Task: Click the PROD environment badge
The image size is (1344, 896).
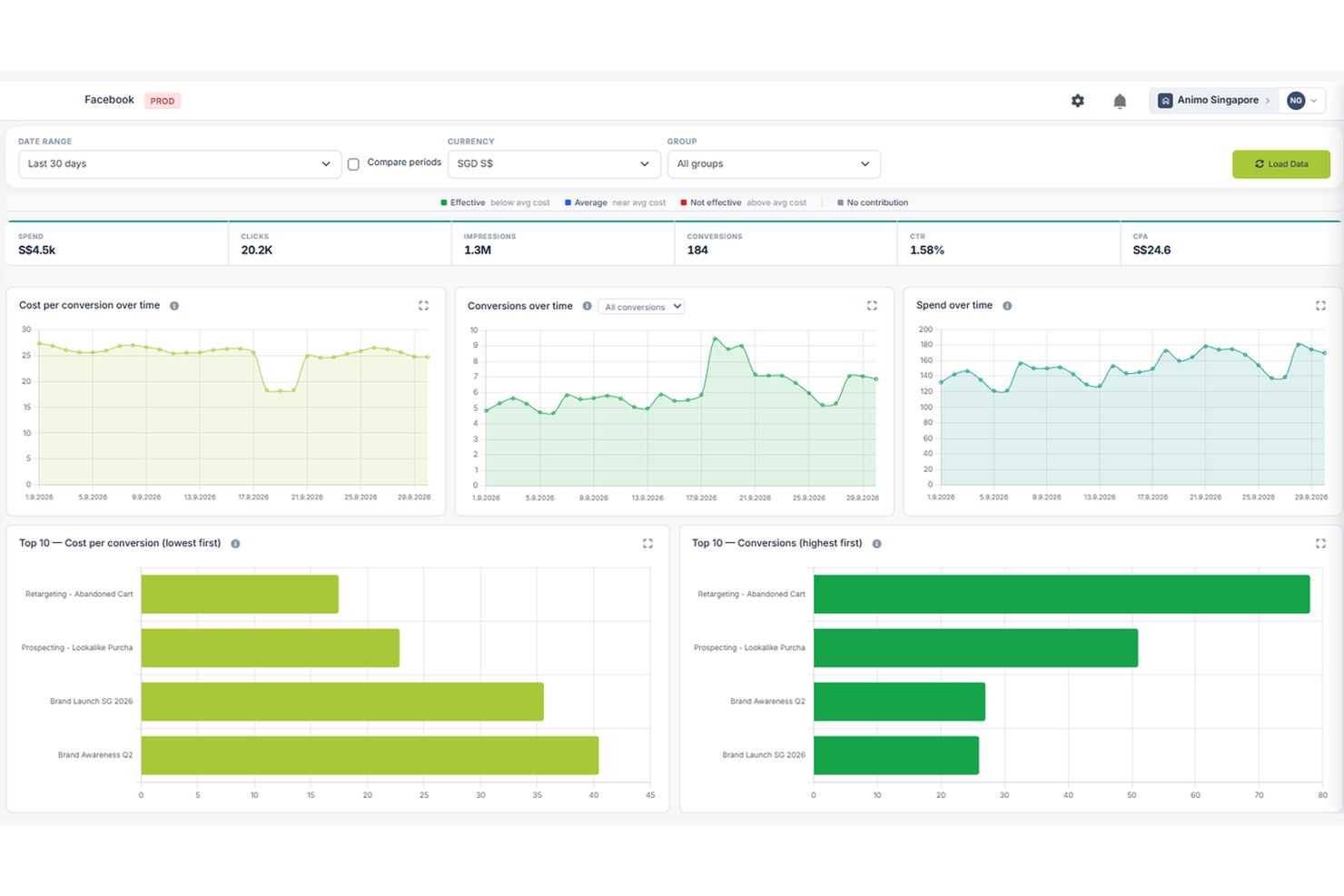Action: [x=163, y=101]
